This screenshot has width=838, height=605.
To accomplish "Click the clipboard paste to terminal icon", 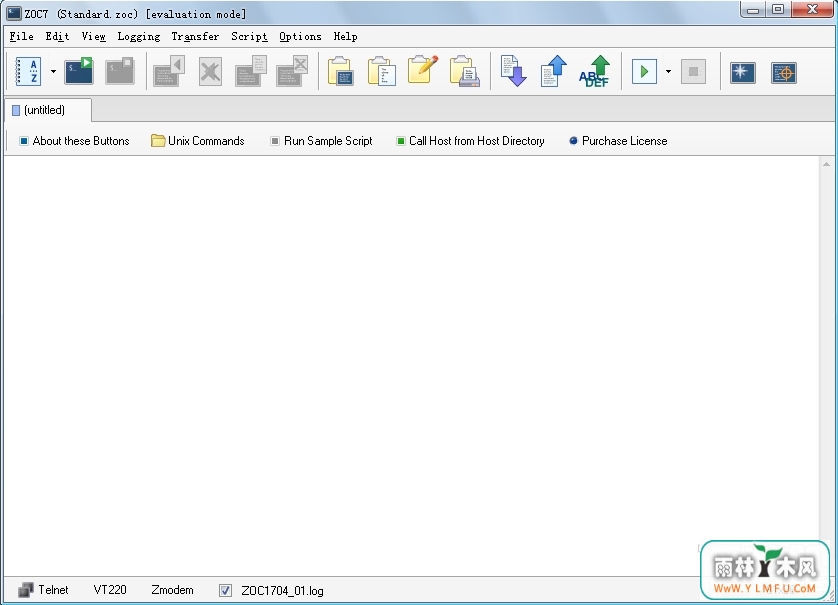I will 340,71.
